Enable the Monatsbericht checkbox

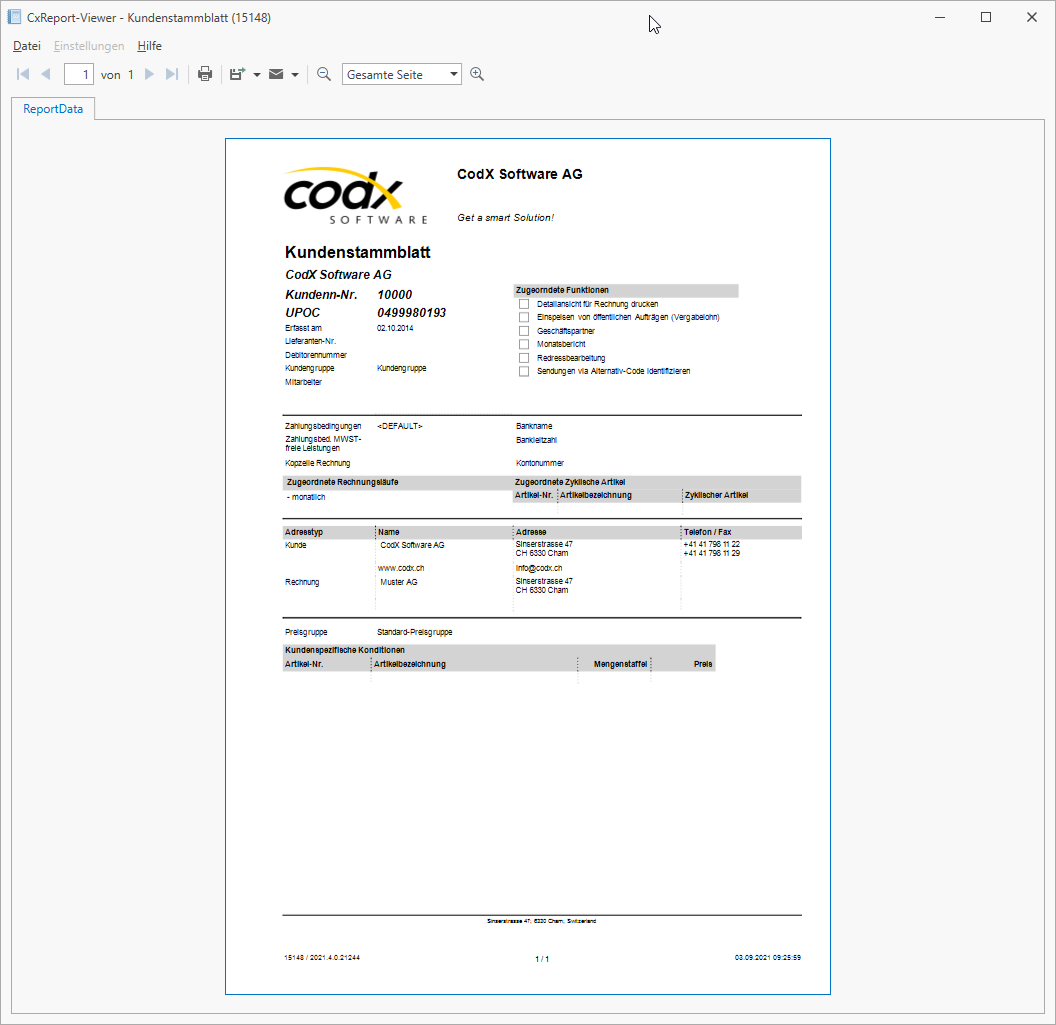[524, 343]
